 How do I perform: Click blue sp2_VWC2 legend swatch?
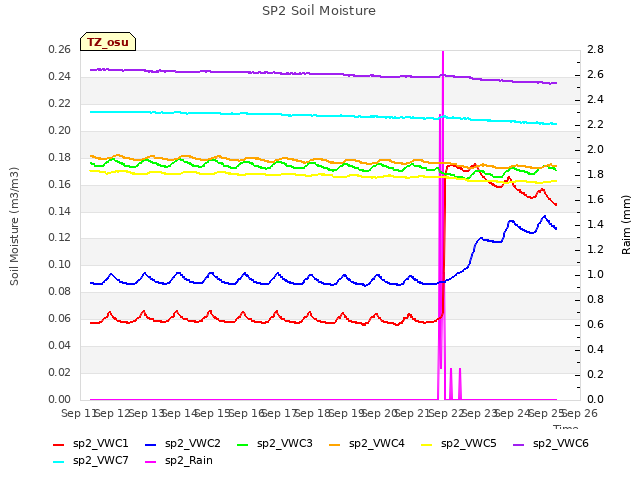coord(151,444)
